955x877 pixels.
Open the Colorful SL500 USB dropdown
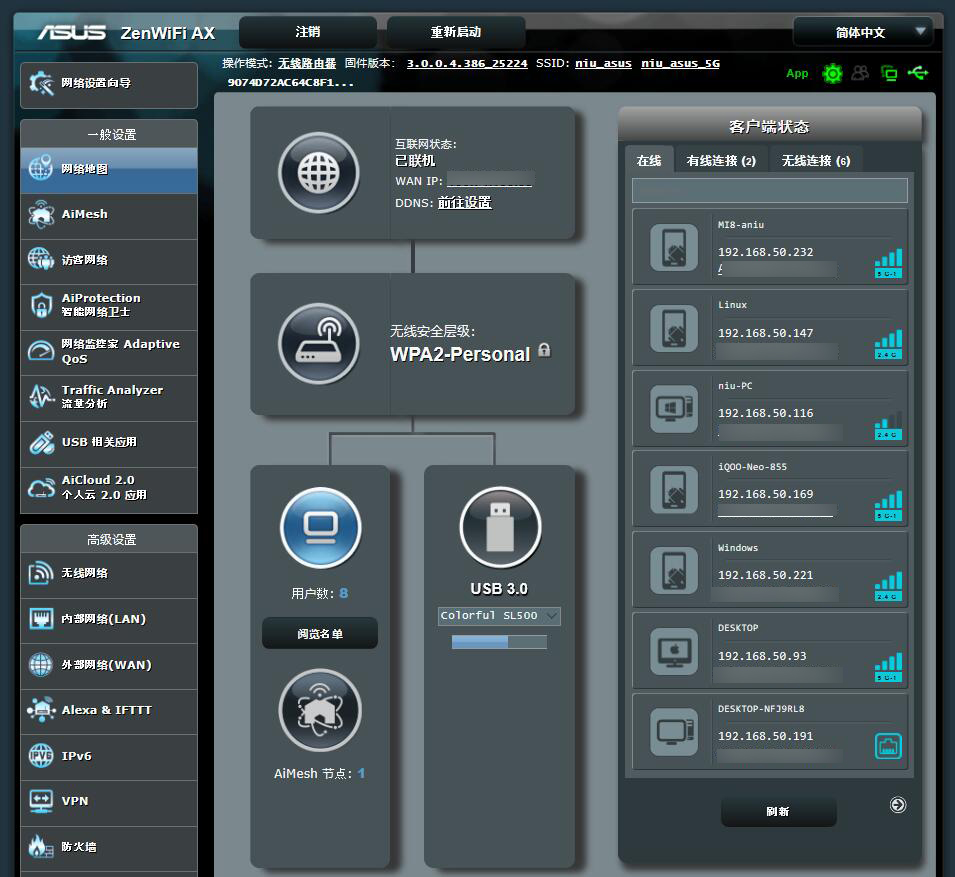[499, 616]
